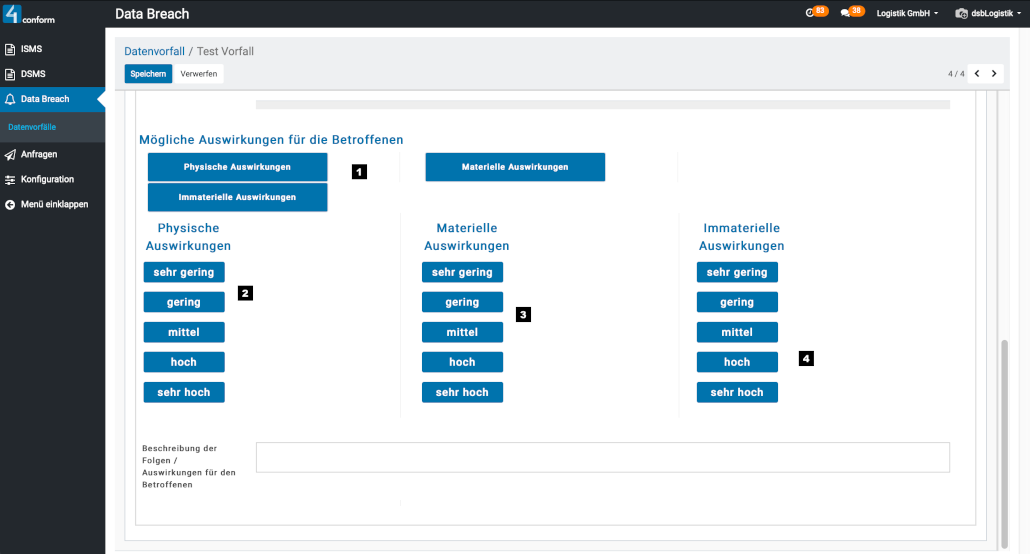Click the 4conform logo
This screenshot has width=1030, height=554.
coord(30,14)
